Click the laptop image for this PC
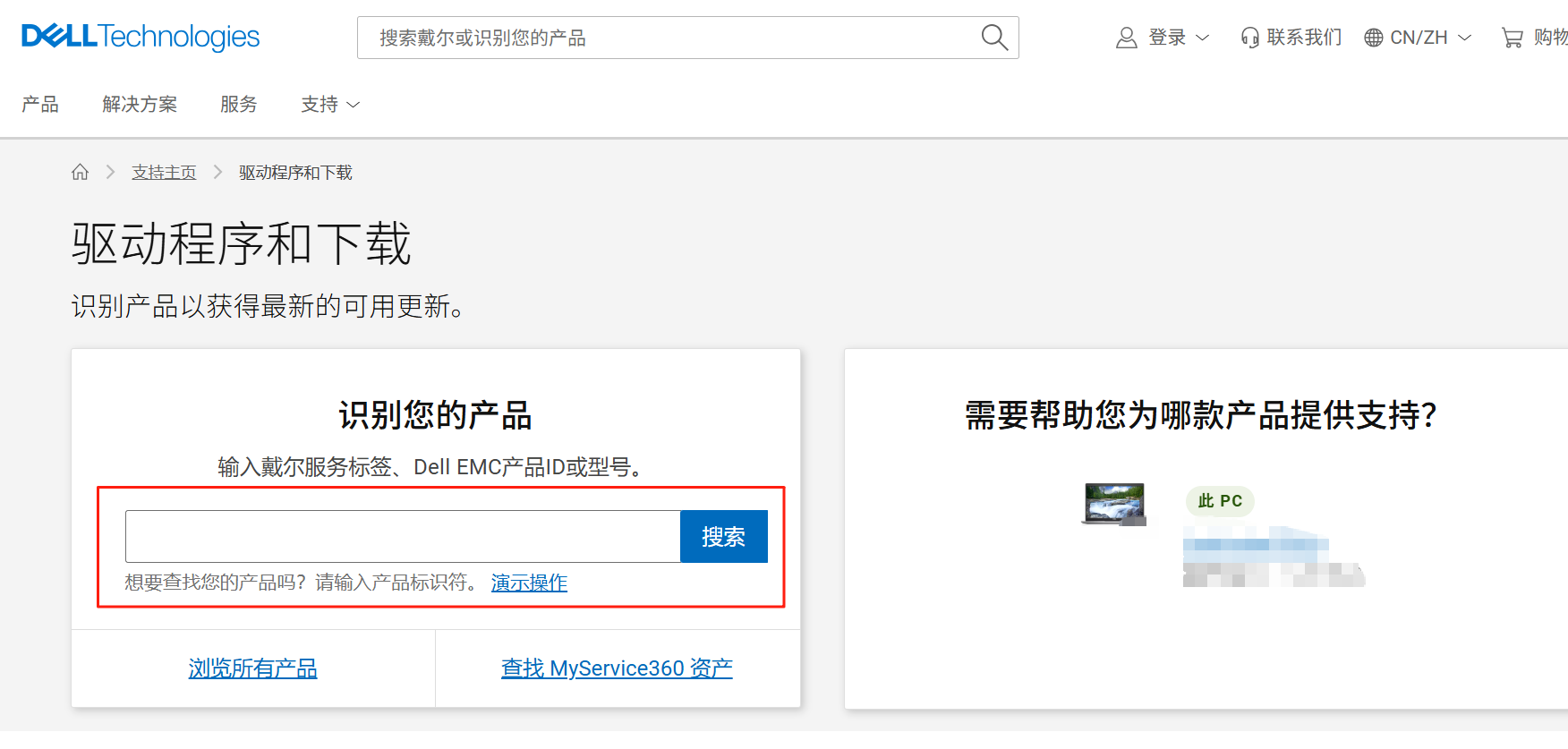The height and width of the screenshot is (749, 1568). point(1114,504)
